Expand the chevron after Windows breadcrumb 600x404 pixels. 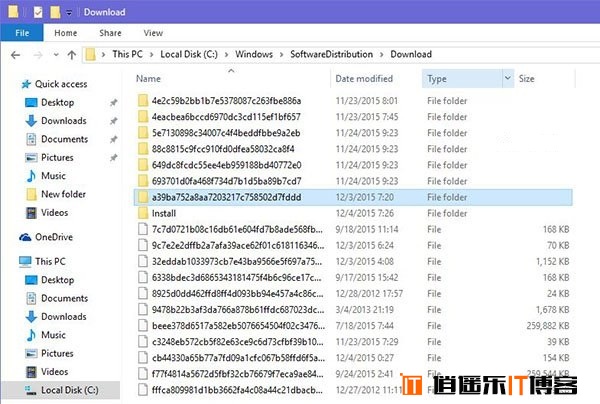point(282,55)
